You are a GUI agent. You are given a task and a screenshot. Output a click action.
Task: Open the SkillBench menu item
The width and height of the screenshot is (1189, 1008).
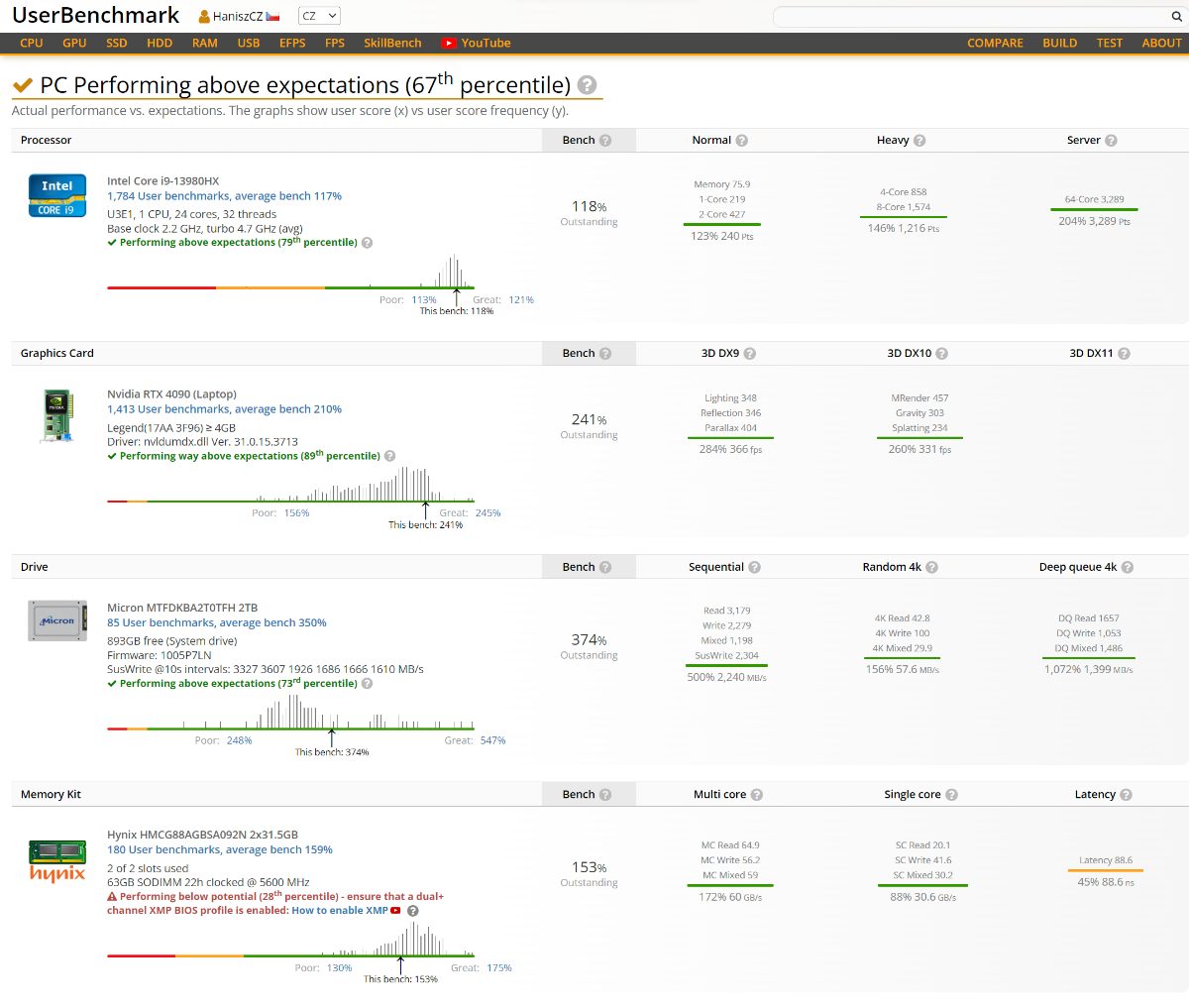click(392, 43)
